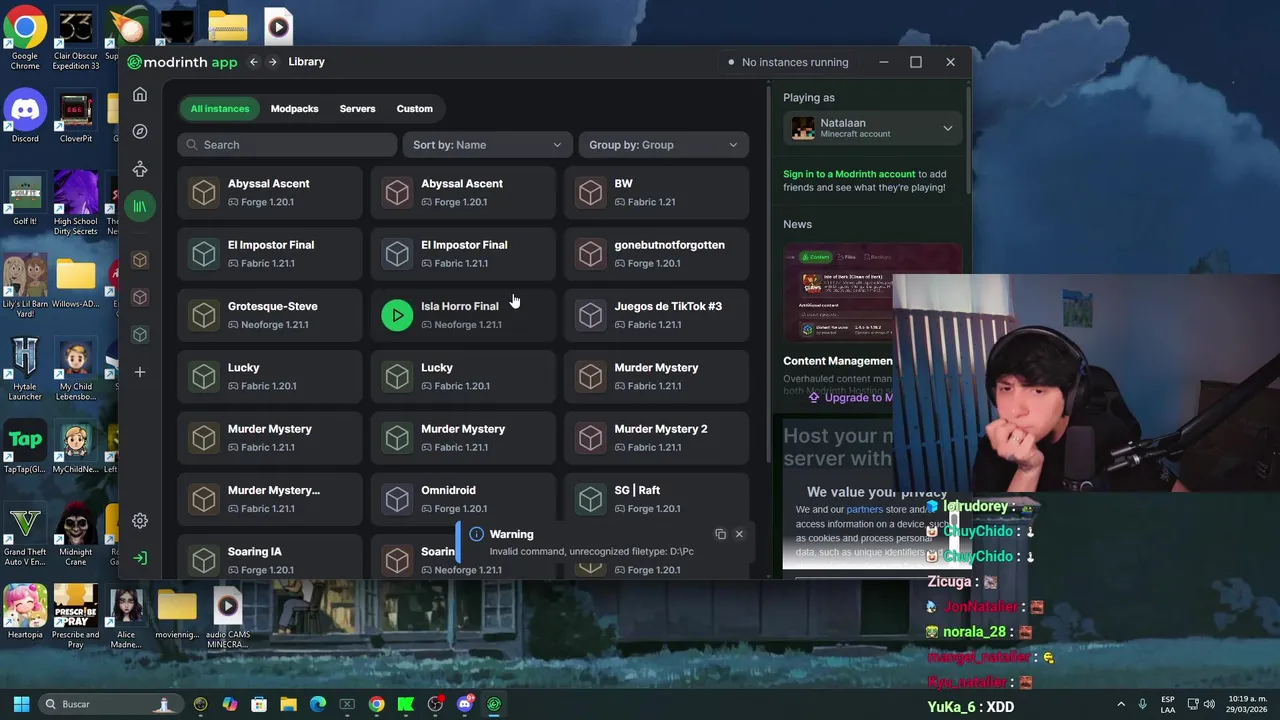This screenshot has width=1280, height=720.
Task: Click the volume icon in system tray
Action: pos(1209,704)
